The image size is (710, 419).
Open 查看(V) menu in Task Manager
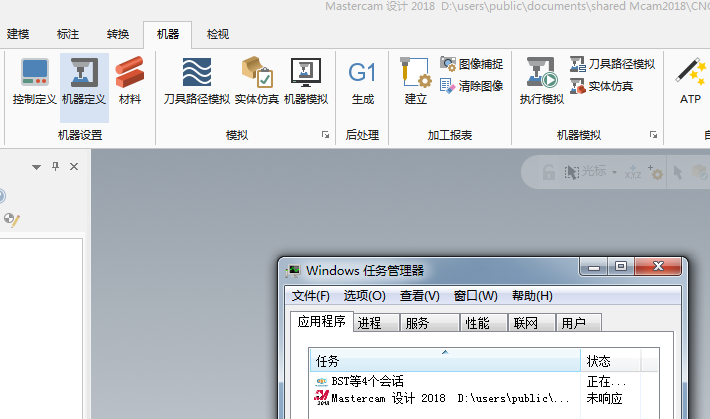[420, 296]
